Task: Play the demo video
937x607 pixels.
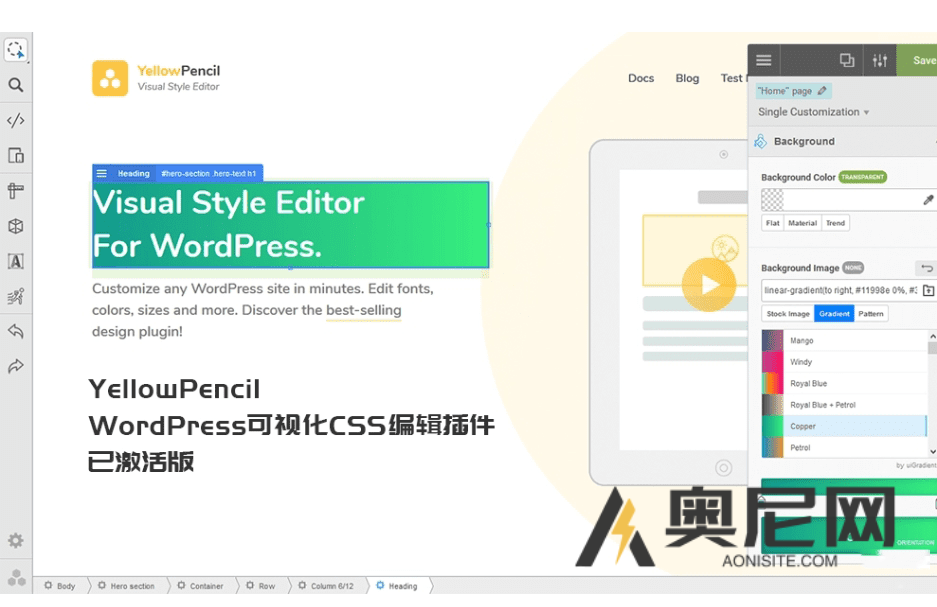Action: pos(709,284)
